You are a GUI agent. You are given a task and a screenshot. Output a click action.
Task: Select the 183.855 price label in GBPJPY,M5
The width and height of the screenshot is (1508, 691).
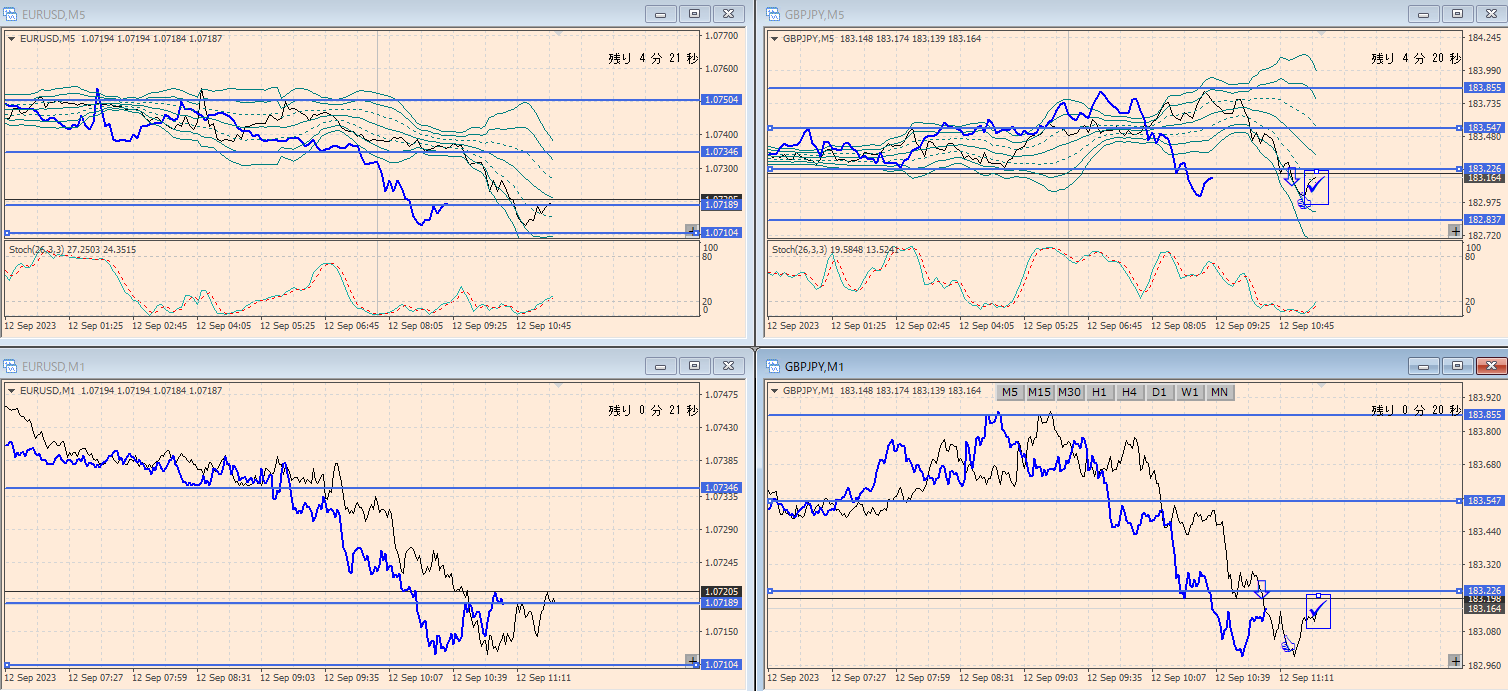coord(1485,88)
